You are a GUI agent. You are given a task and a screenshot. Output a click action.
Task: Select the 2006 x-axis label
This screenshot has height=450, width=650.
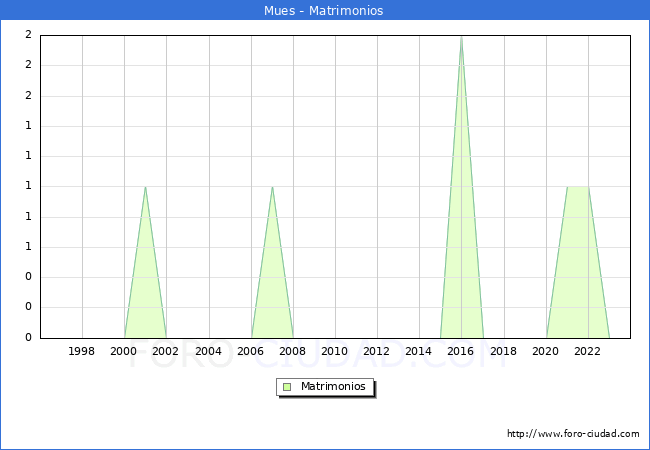pos(251,351)
